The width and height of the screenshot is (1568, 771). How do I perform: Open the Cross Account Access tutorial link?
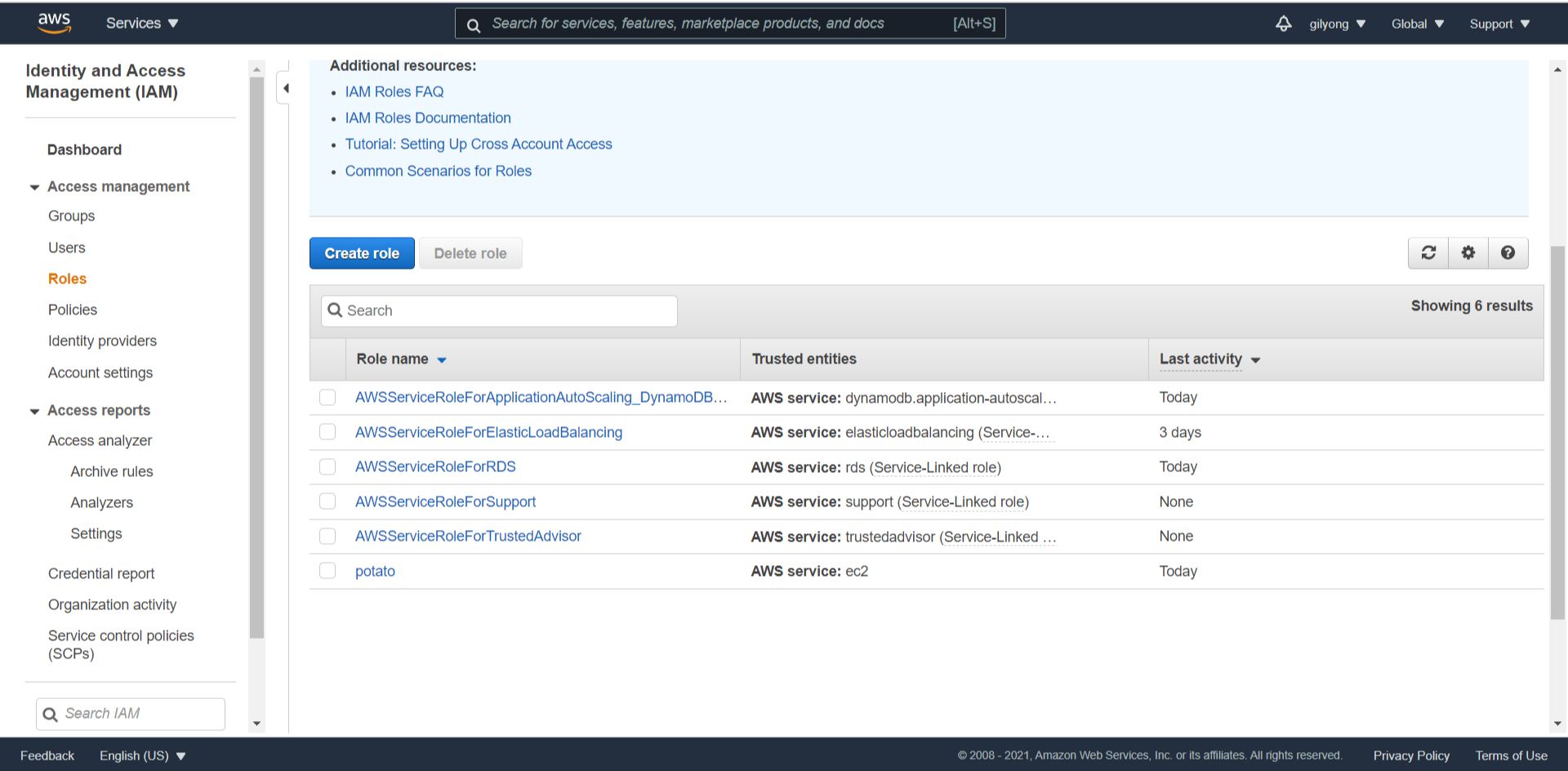click(x=479, y=144)
